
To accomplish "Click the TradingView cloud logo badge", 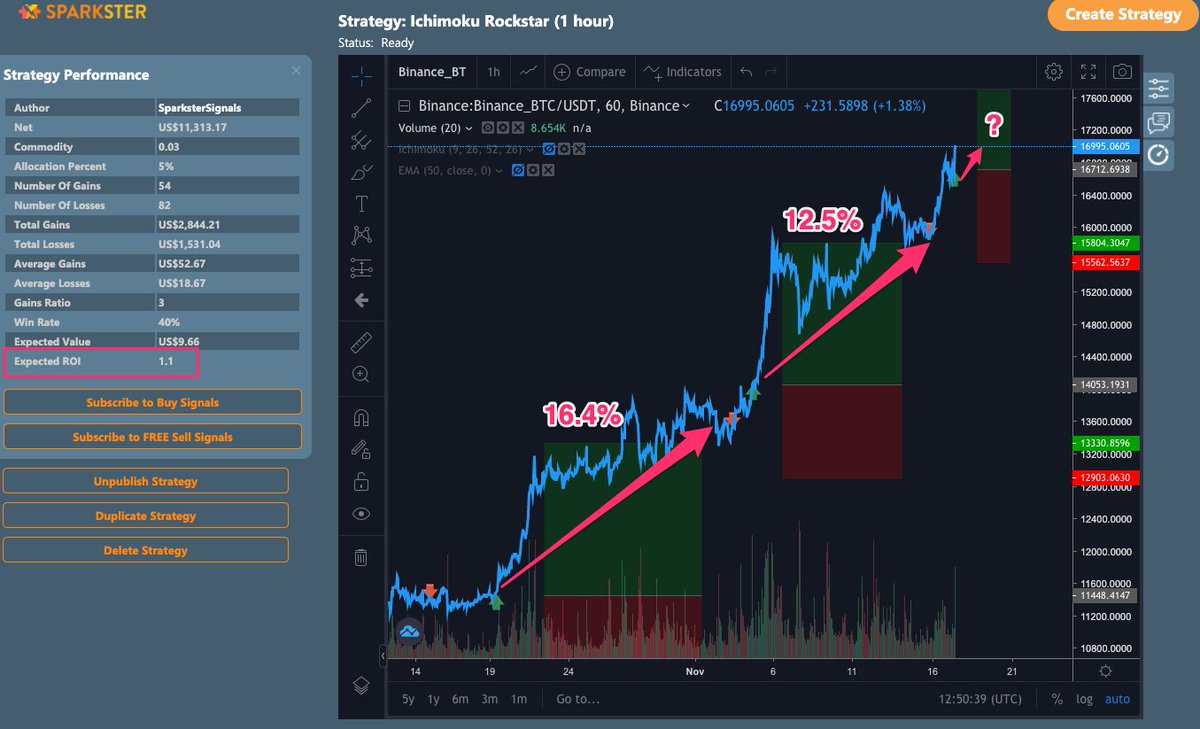I will coord(408,631).
